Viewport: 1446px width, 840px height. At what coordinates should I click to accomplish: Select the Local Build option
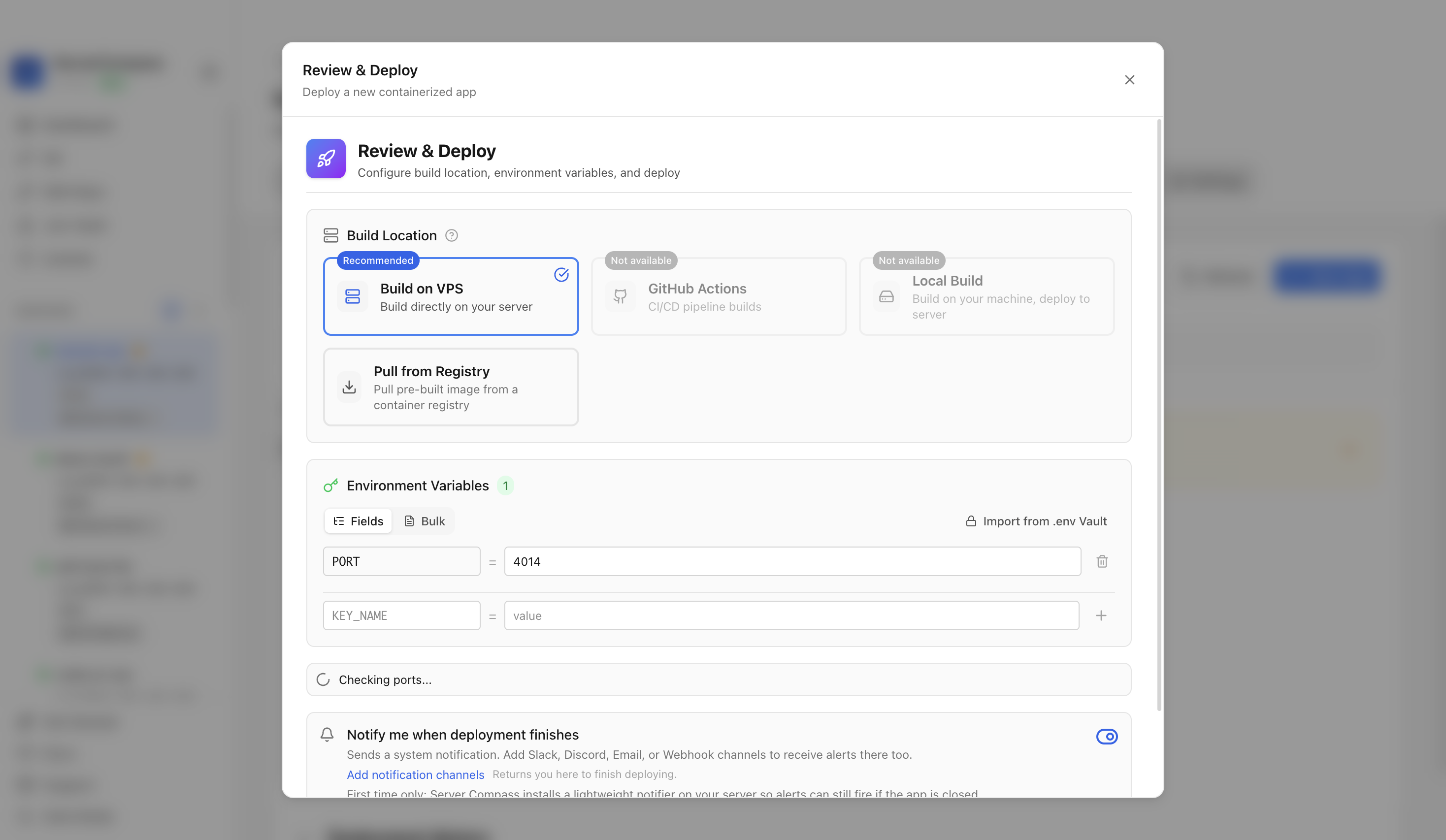click(x=986, y=296)
